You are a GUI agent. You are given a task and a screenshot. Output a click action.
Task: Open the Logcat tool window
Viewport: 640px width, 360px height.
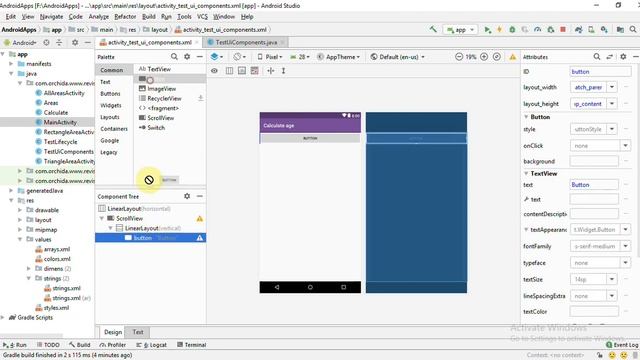(152, 345)
